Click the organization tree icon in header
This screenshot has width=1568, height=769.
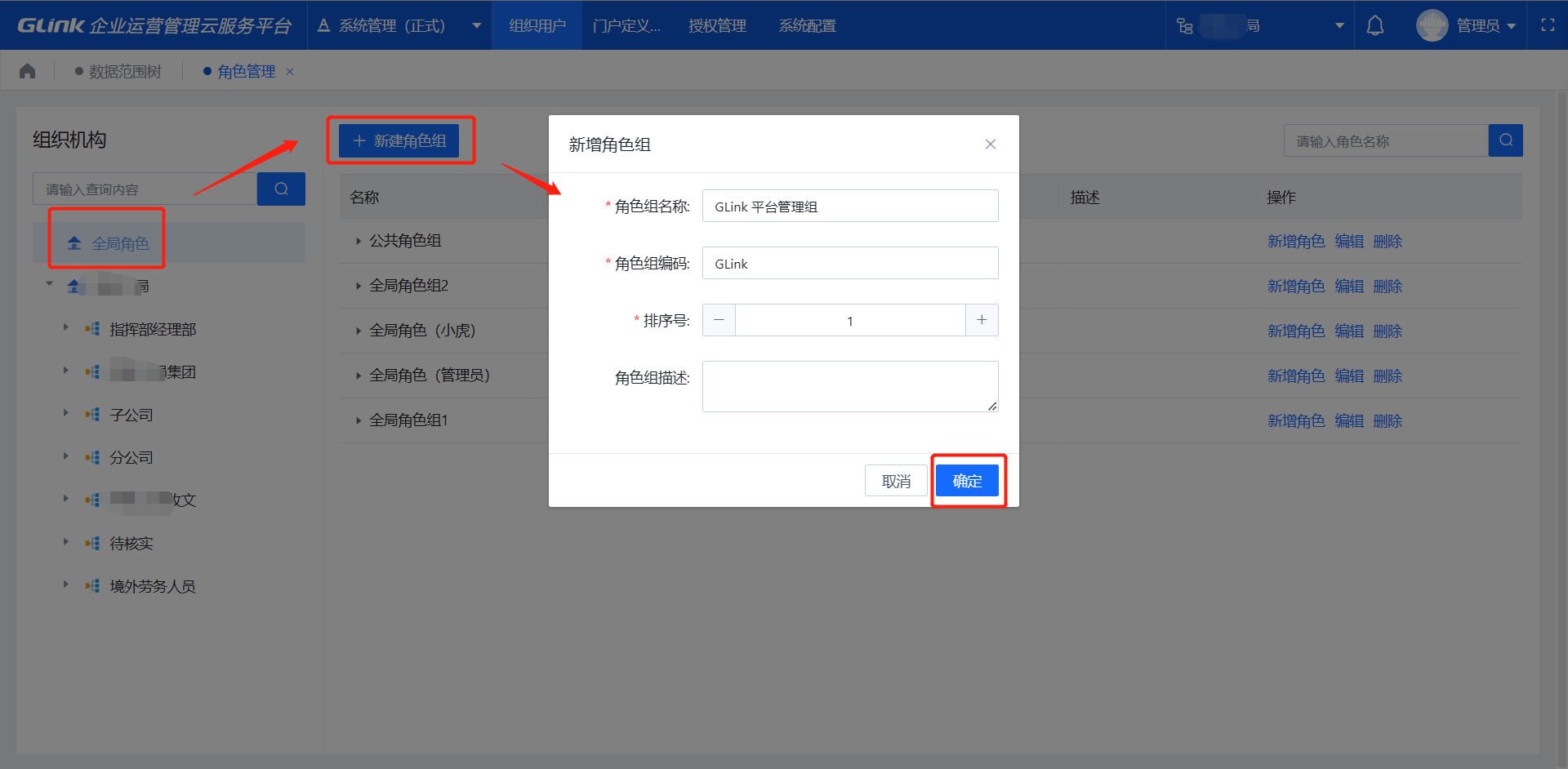pos(1184,26)
